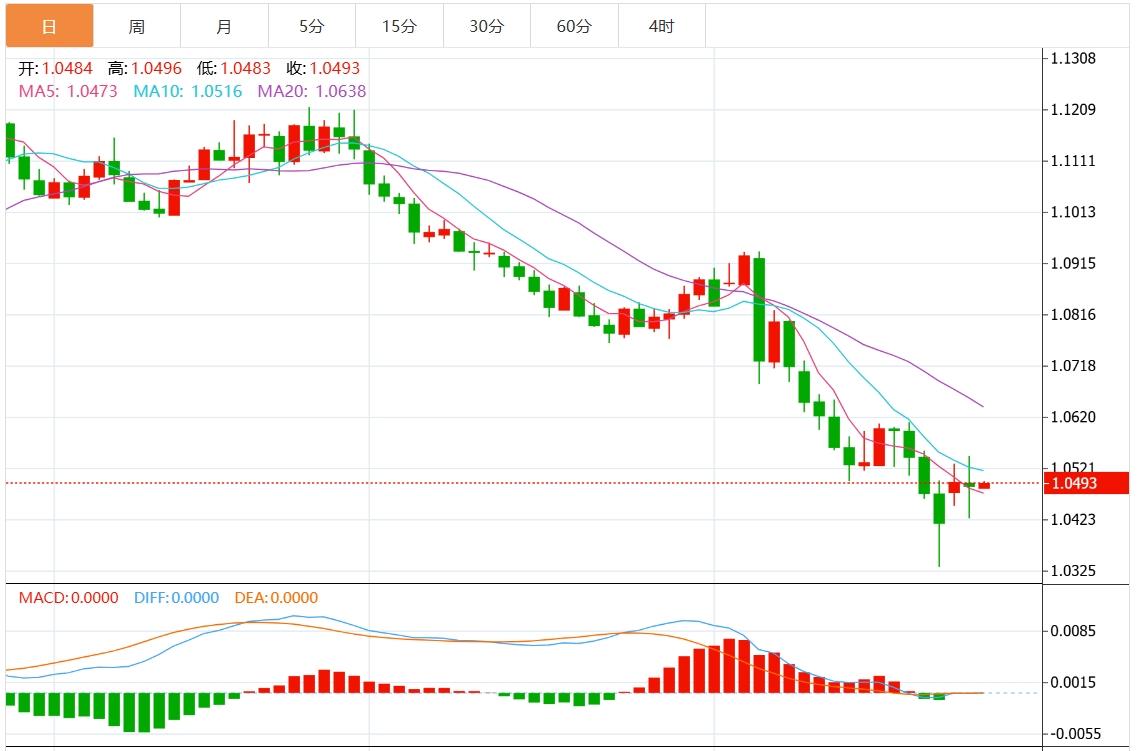Click the MA10: 1.0516 indicator label
Image resolution: width=1139 pixels, height=751 pixels.
tap(187, 91)
